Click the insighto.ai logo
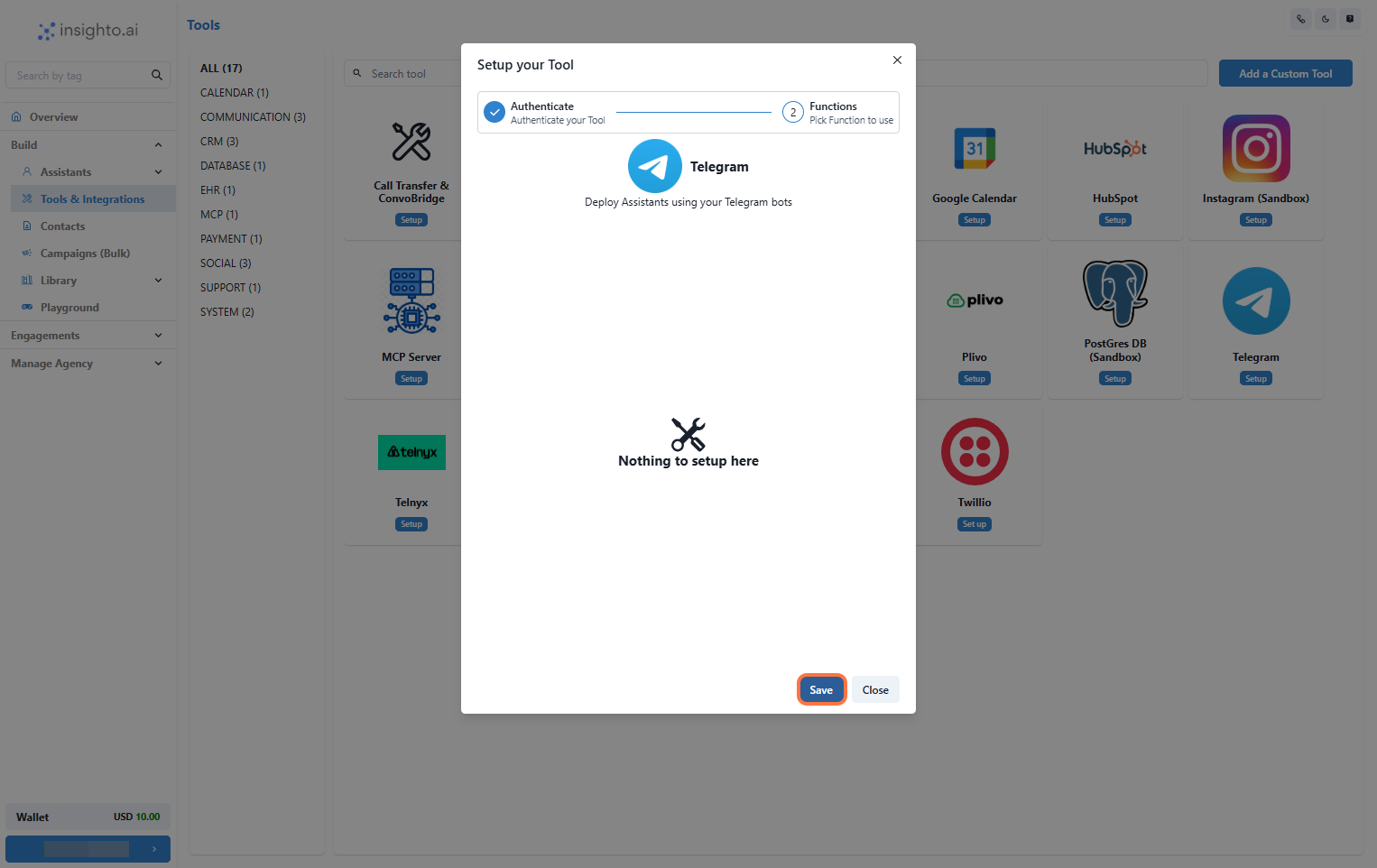The height and width of the screenshot is (868, 1377). click(x=88, y=31)
